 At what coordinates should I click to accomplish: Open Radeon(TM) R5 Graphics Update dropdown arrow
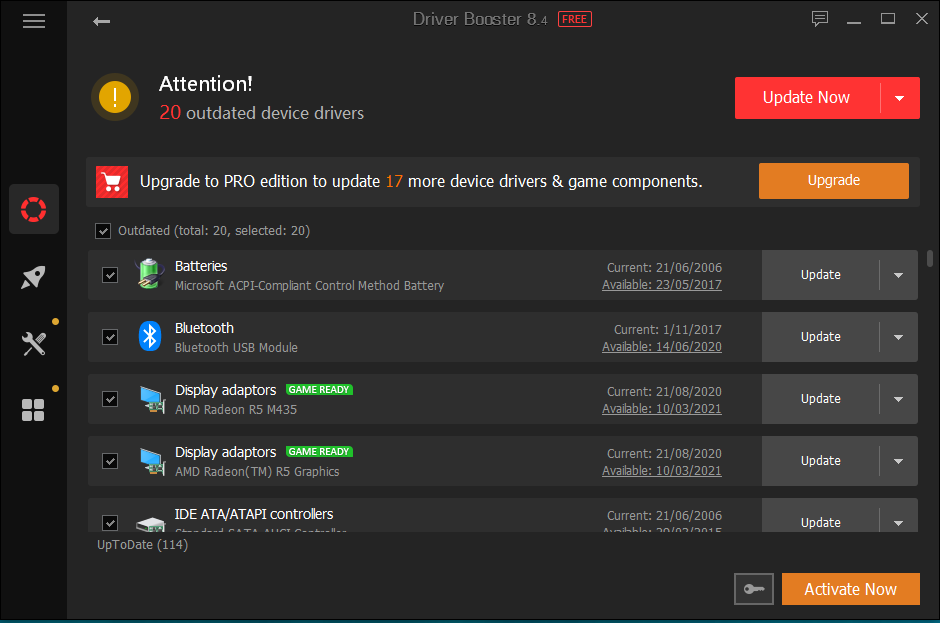(898, 461)
